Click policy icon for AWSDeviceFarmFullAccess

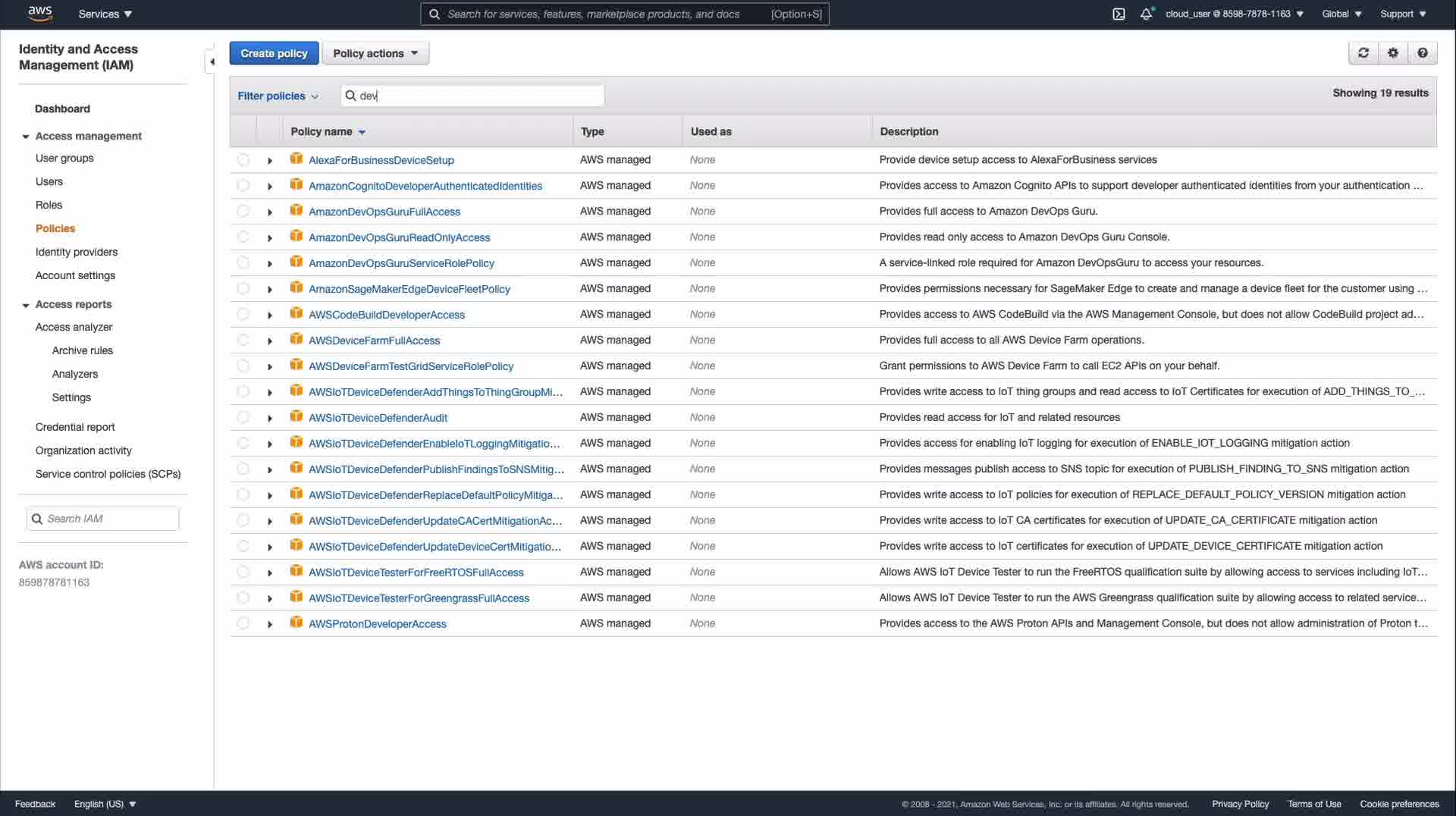297,340
